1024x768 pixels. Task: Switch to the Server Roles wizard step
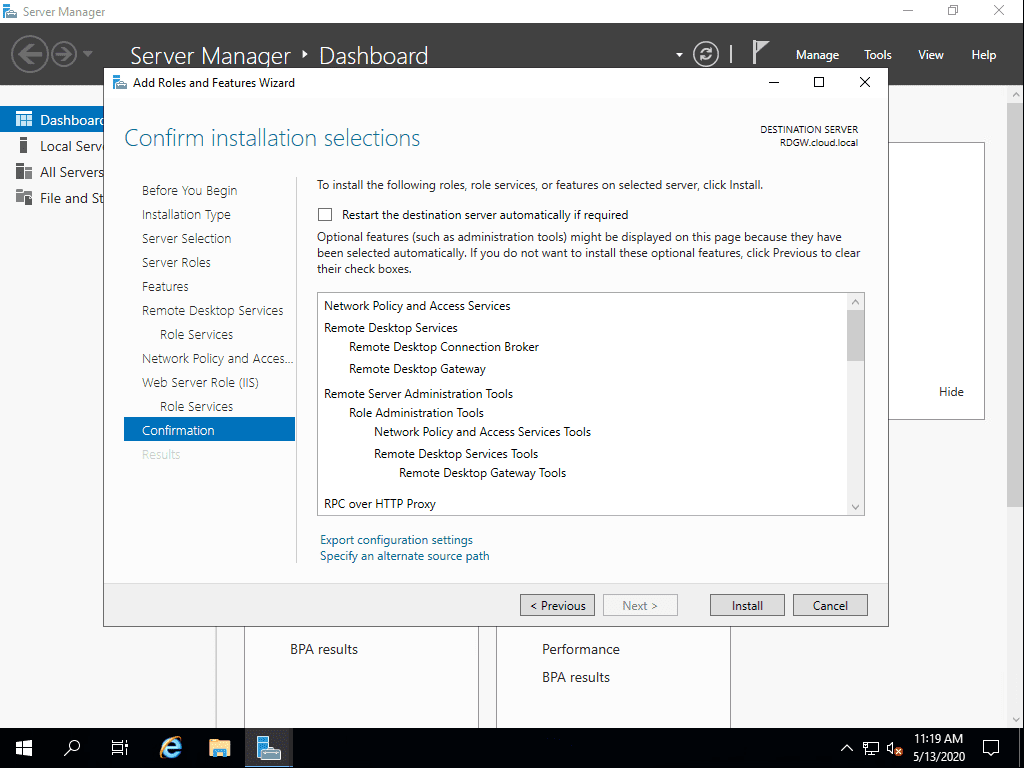coord(176,262)
